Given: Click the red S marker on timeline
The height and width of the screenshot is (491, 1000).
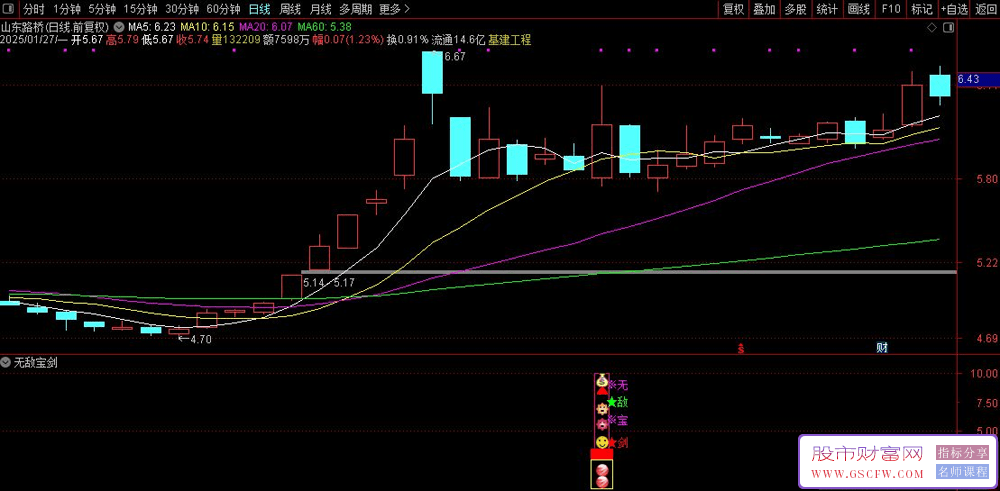Looking at the screenshot, I should [740, 348].
